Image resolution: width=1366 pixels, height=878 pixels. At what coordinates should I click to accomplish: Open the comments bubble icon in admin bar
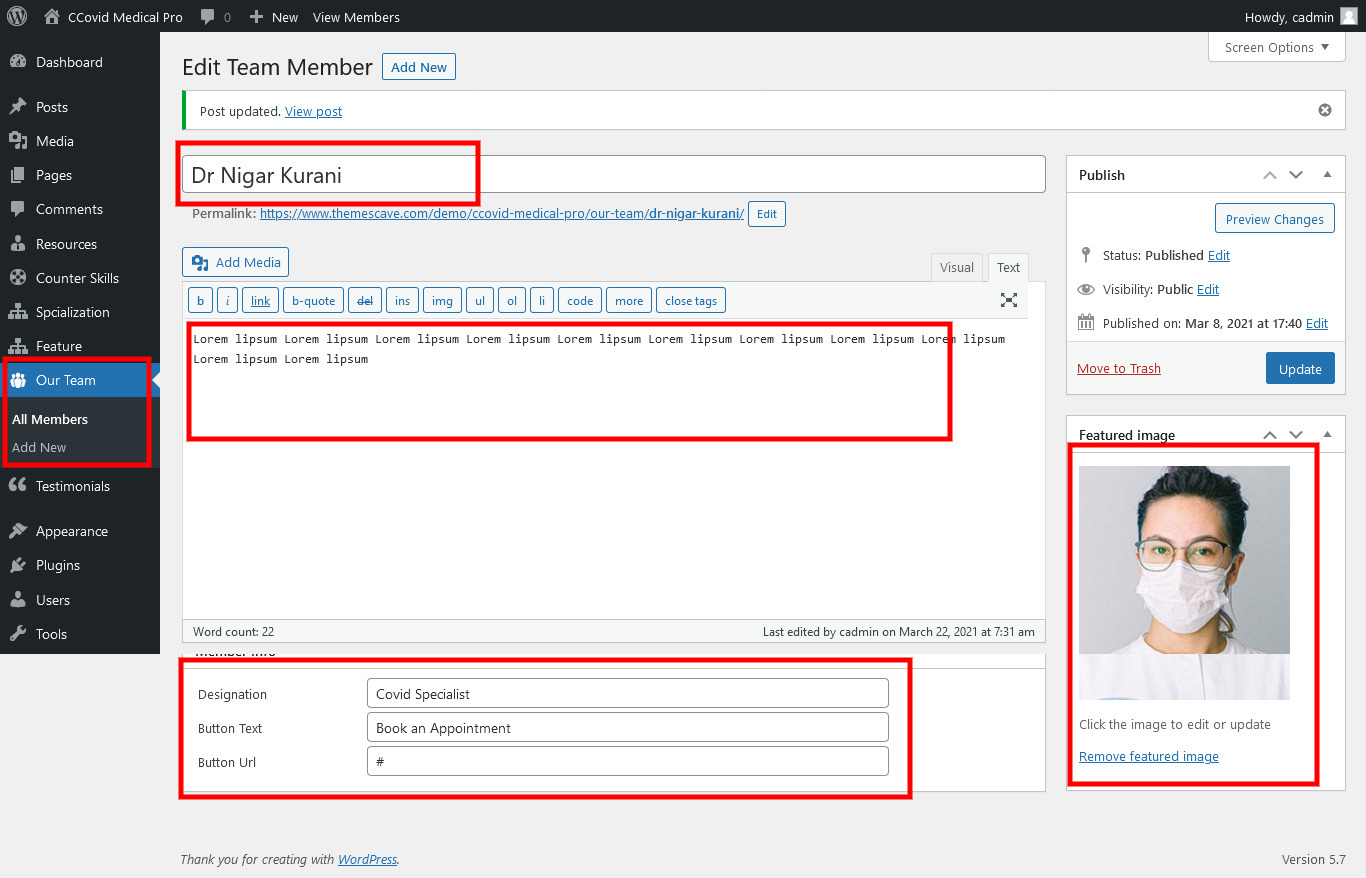click(x=207, y=16)
